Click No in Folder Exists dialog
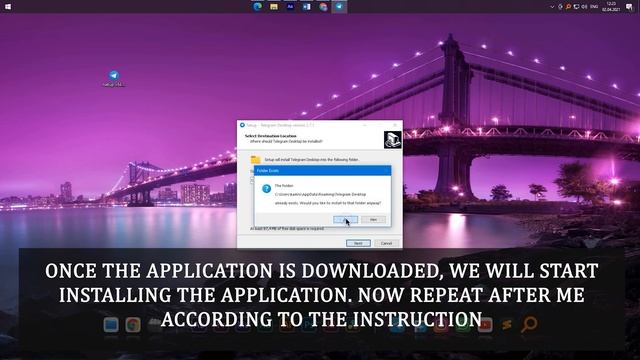The height and width of the screenshot is (360, 640). coord(373,220)
